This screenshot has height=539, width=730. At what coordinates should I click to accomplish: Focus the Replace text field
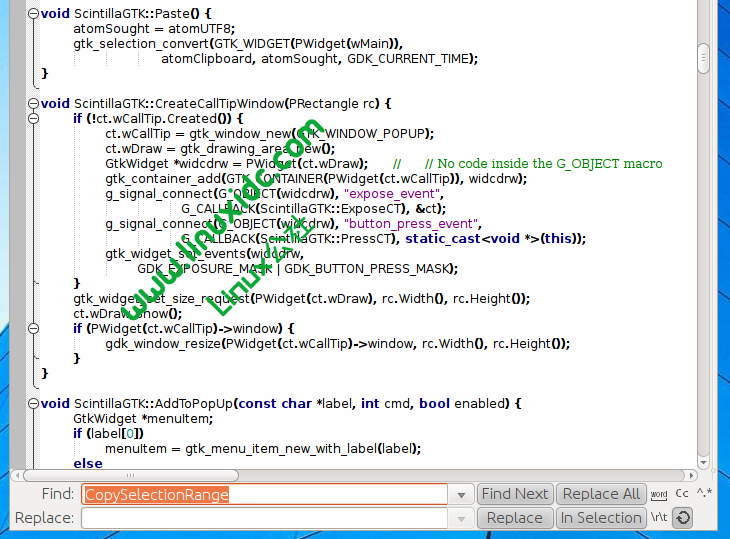(x=264, y=518)
